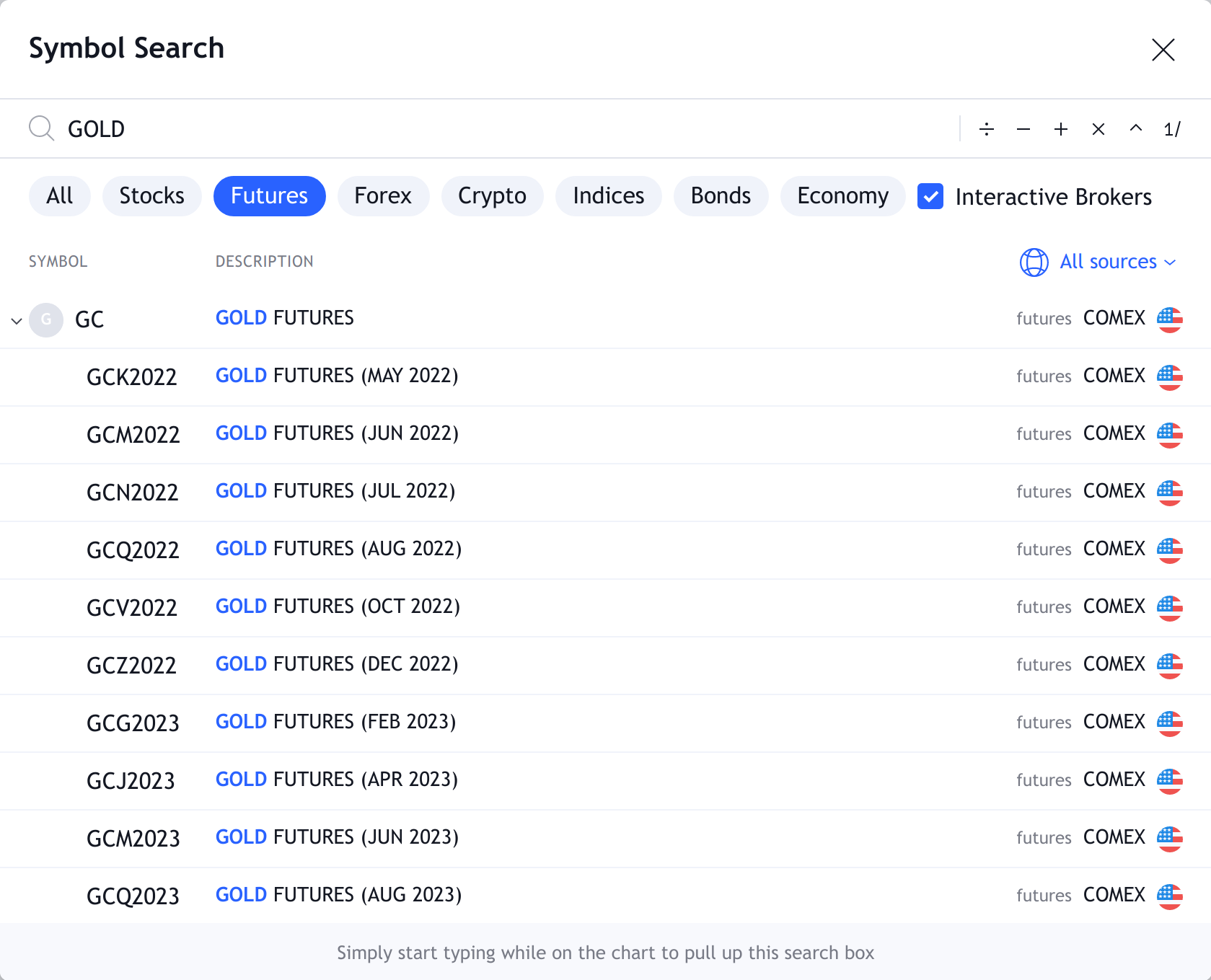Select the All category tab
Image resolution: width=1211 pixels, height=980 pixels.
pos(60,196)
